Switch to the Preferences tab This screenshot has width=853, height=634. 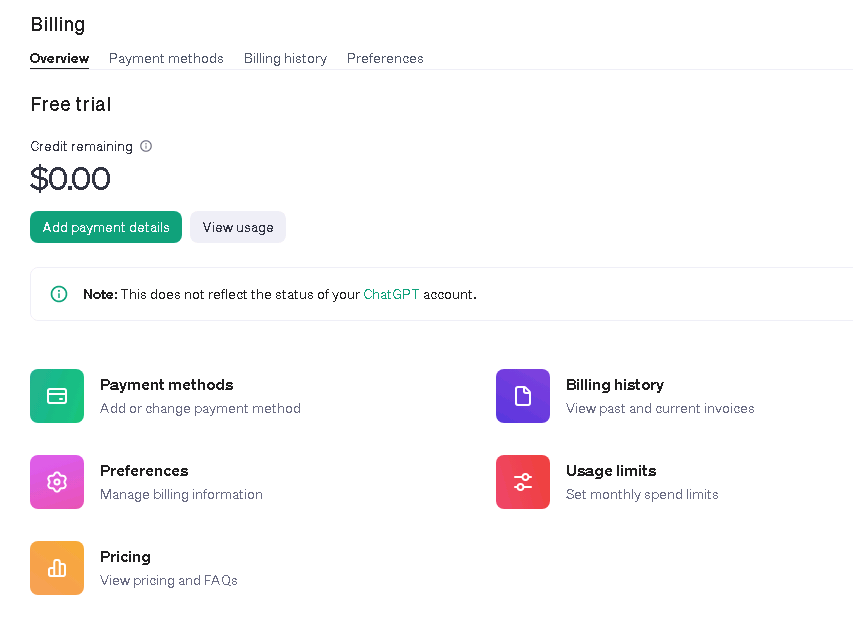click(385, 58)
